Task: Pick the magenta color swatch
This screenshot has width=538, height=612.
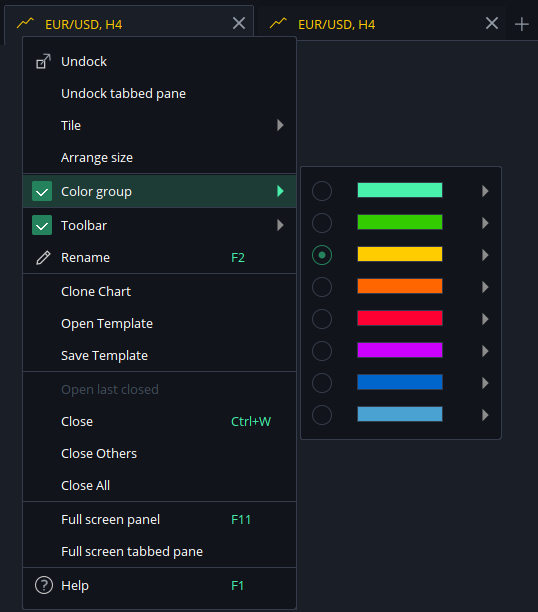Action: [x=400, y=350]
